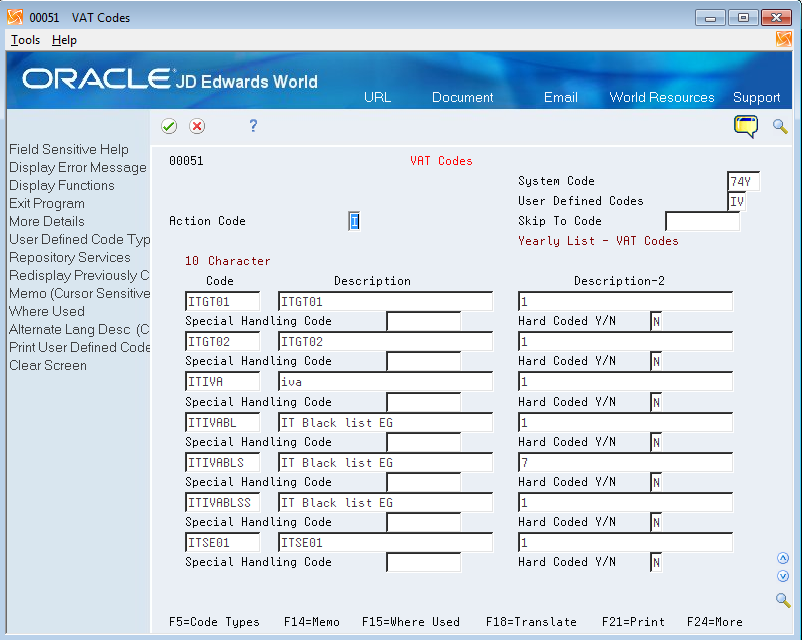Open the Tools menu
The height and width of the screenshot is (640, 802).
(26, 40)
